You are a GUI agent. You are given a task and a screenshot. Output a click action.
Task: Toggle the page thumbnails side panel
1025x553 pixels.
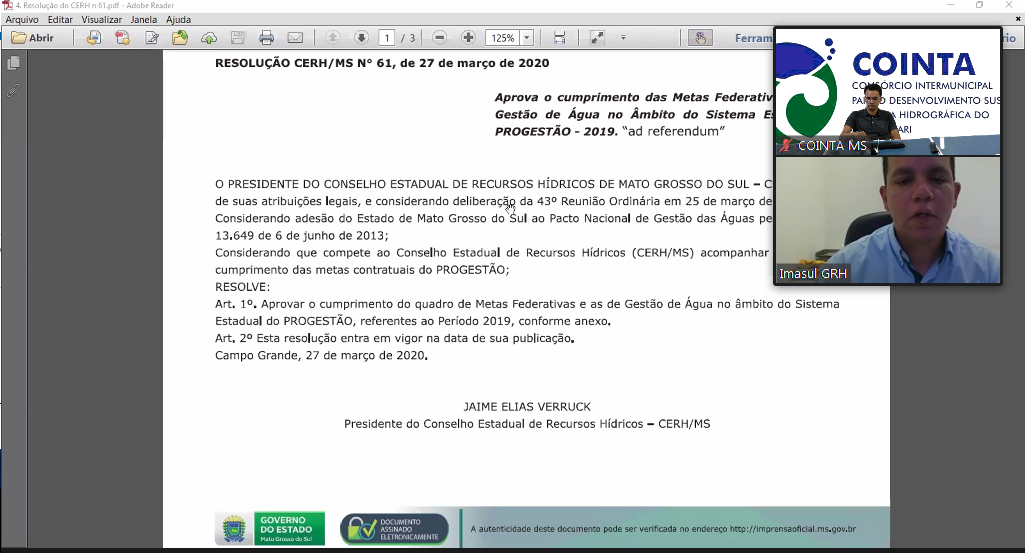coord(14,63)
